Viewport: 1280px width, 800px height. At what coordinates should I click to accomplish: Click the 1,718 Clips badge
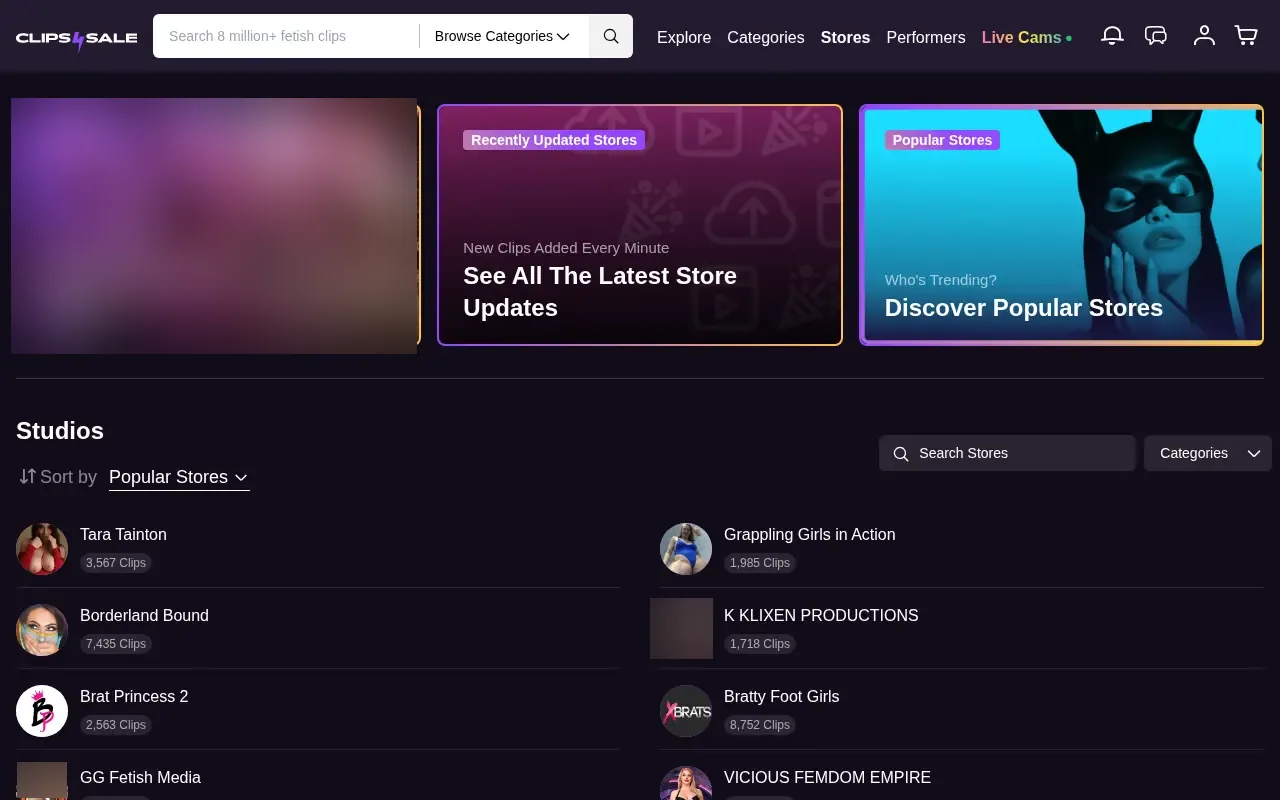760,644
